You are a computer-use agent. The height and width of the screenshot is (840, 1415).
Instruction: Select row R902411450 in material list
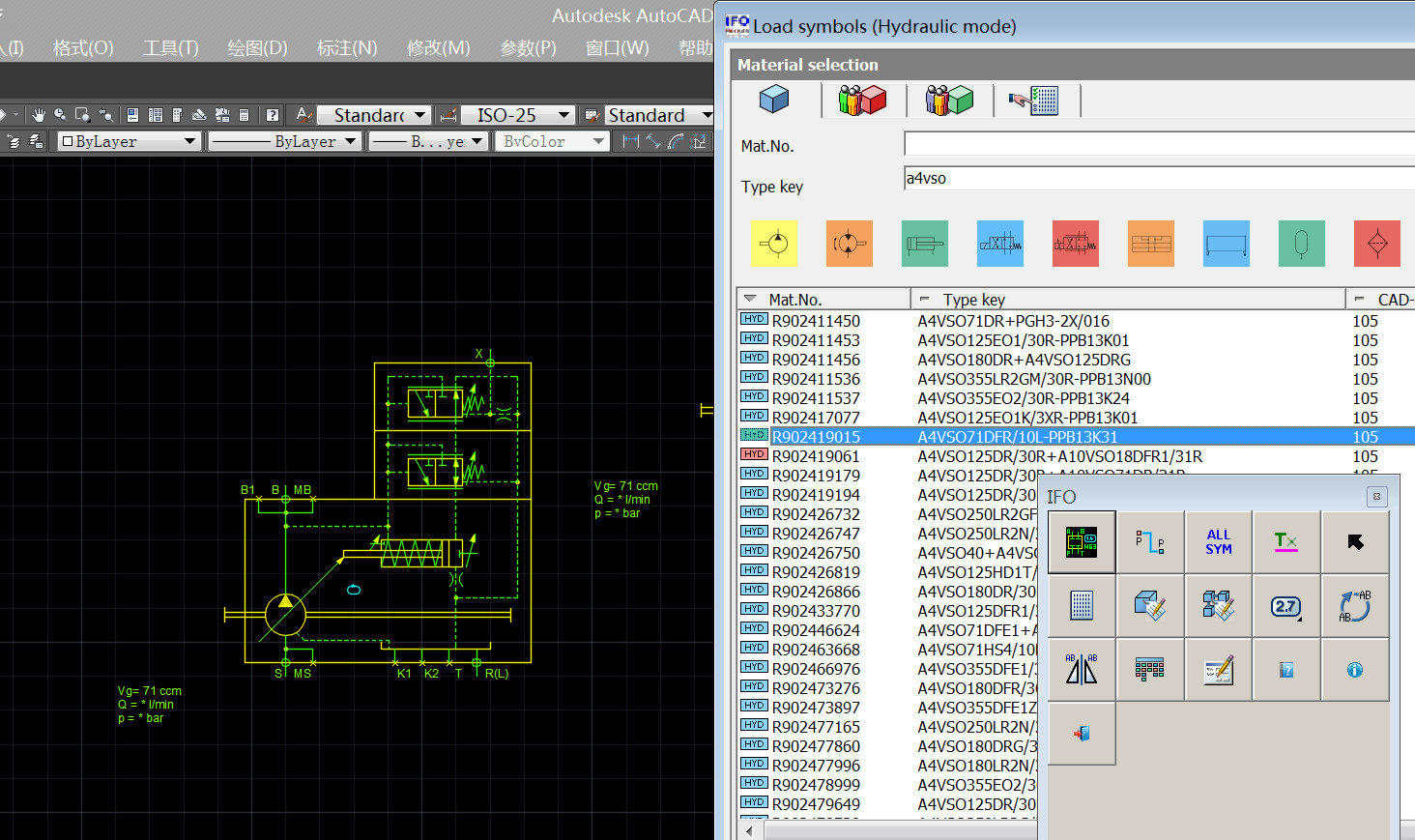[1076, 321]
